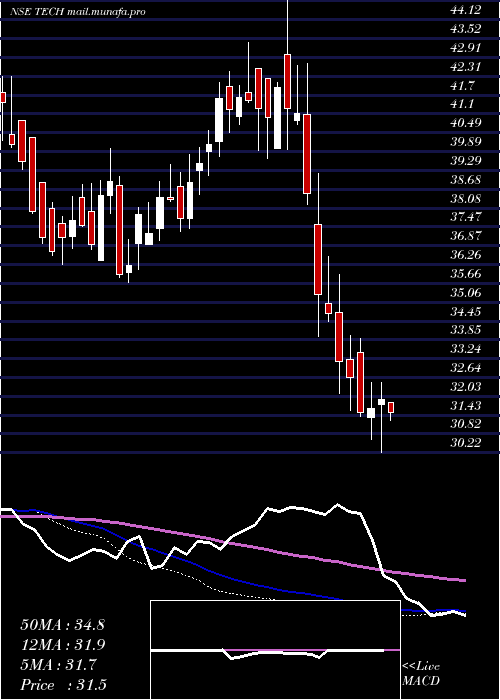The height and width of the screenshot is (700, 500).
Task: Click the tallest red candle near 42.9 peak
Action: coord(288,81)
